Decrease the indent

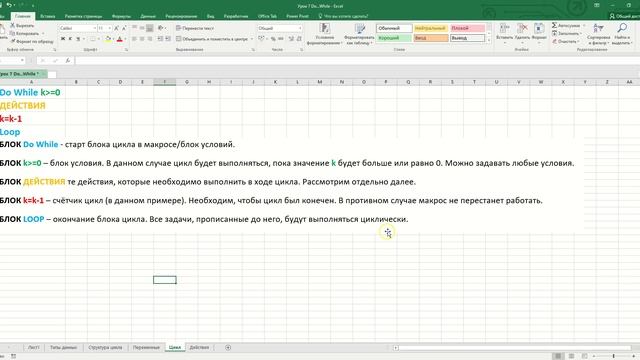click(x=160, y=39)
